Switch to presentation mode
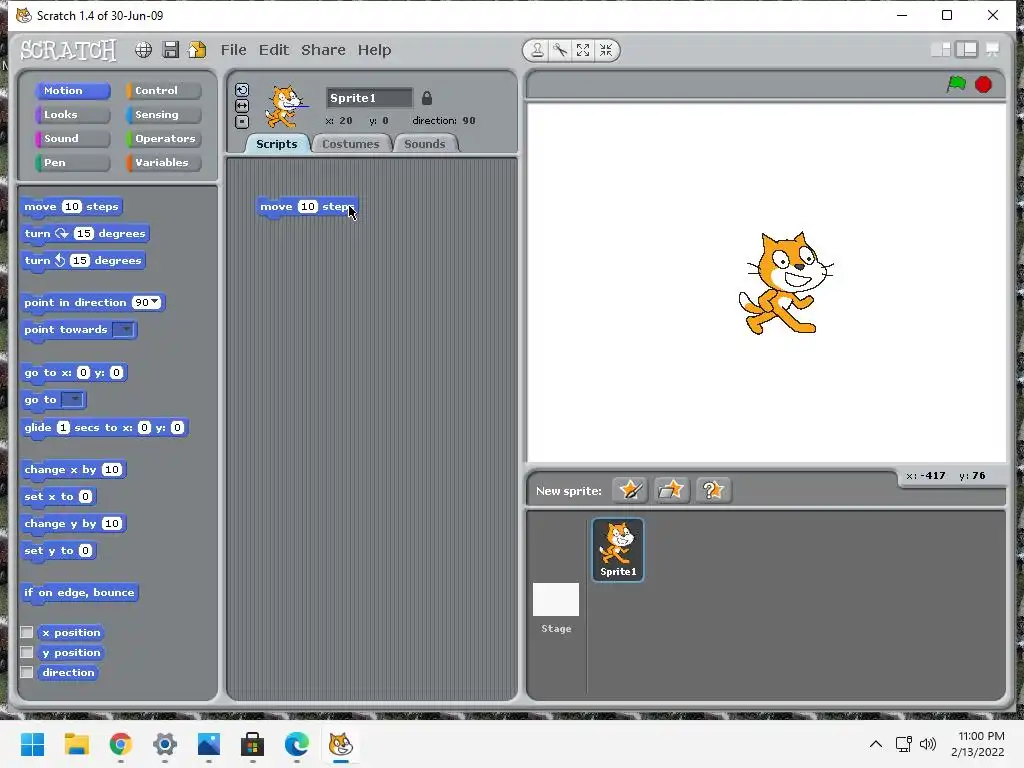The width and height of the screenshot is (1024, 768). pos(992,50)
